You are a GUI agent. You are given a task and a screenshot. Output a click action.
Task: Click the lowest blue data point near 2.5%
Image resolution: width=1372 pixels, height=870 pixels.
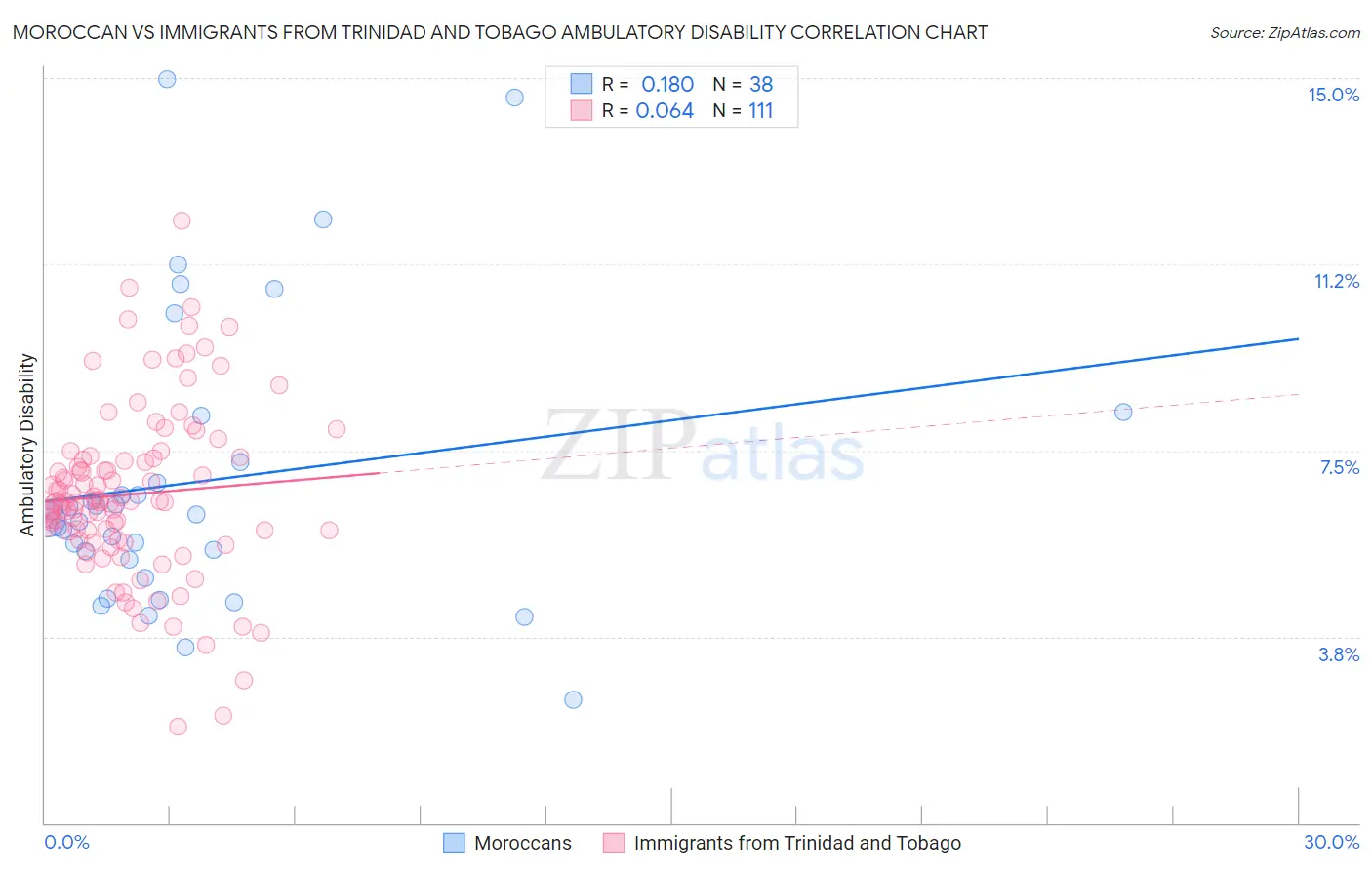[x=573, y=699]
